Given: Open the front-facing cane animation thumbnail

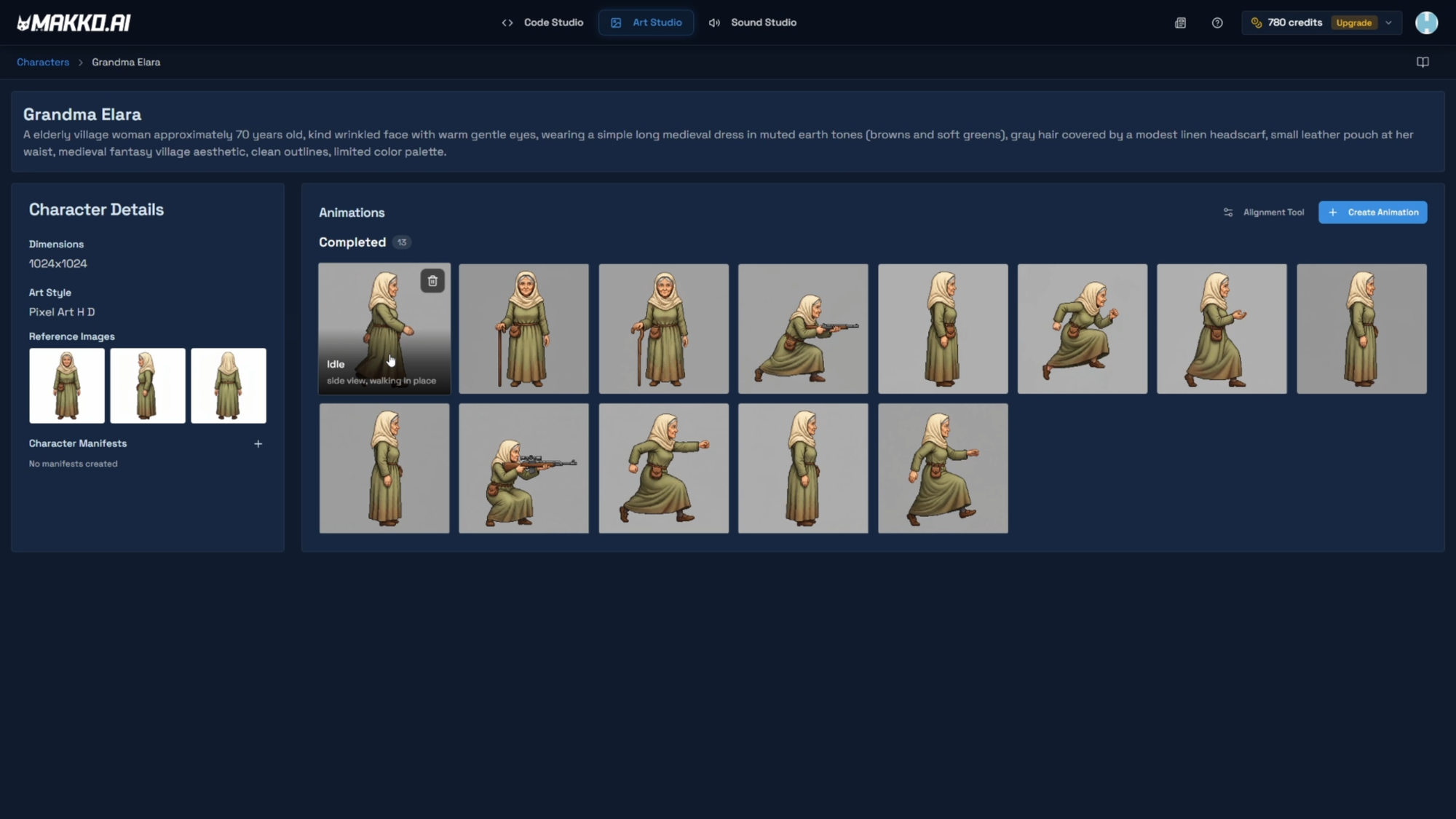Looking at the screenshot, I should click(x=523, y=329).
